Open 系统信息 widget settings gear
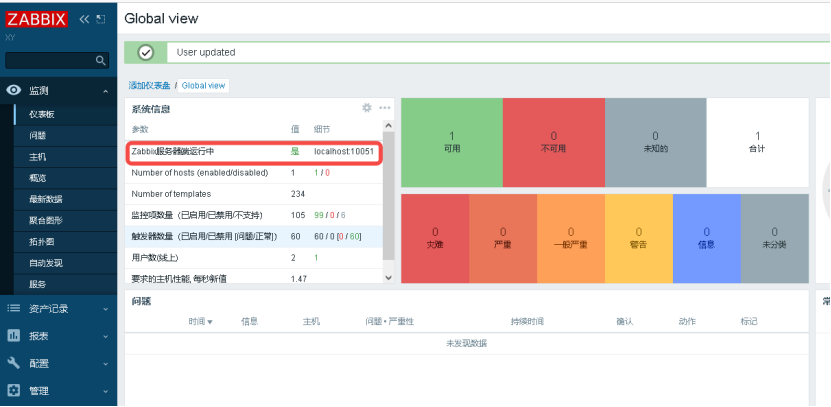Screen dimensions: 831x407 367,108
